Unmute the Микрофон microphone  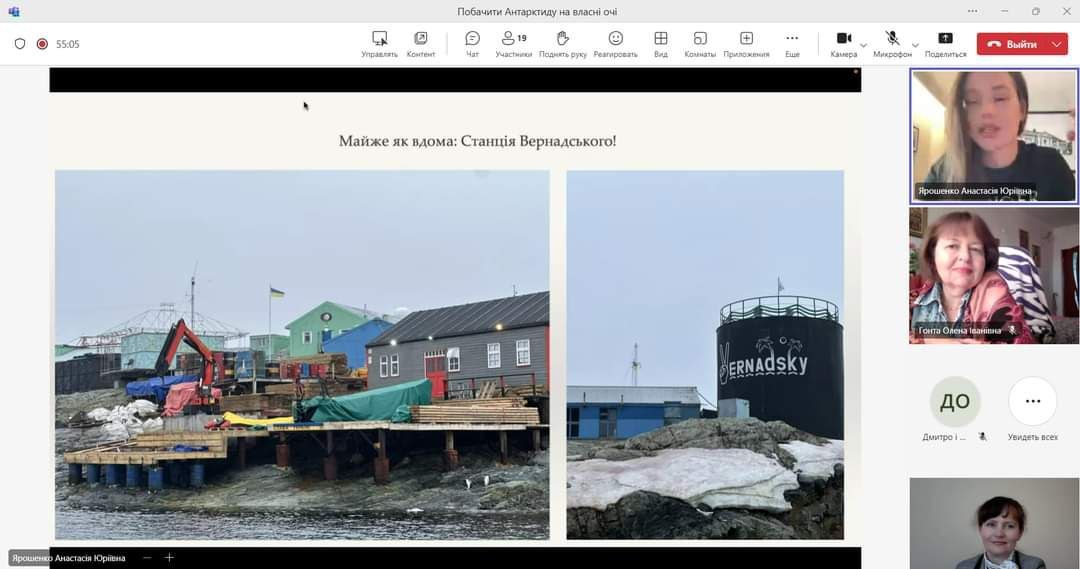pos(892,43)
